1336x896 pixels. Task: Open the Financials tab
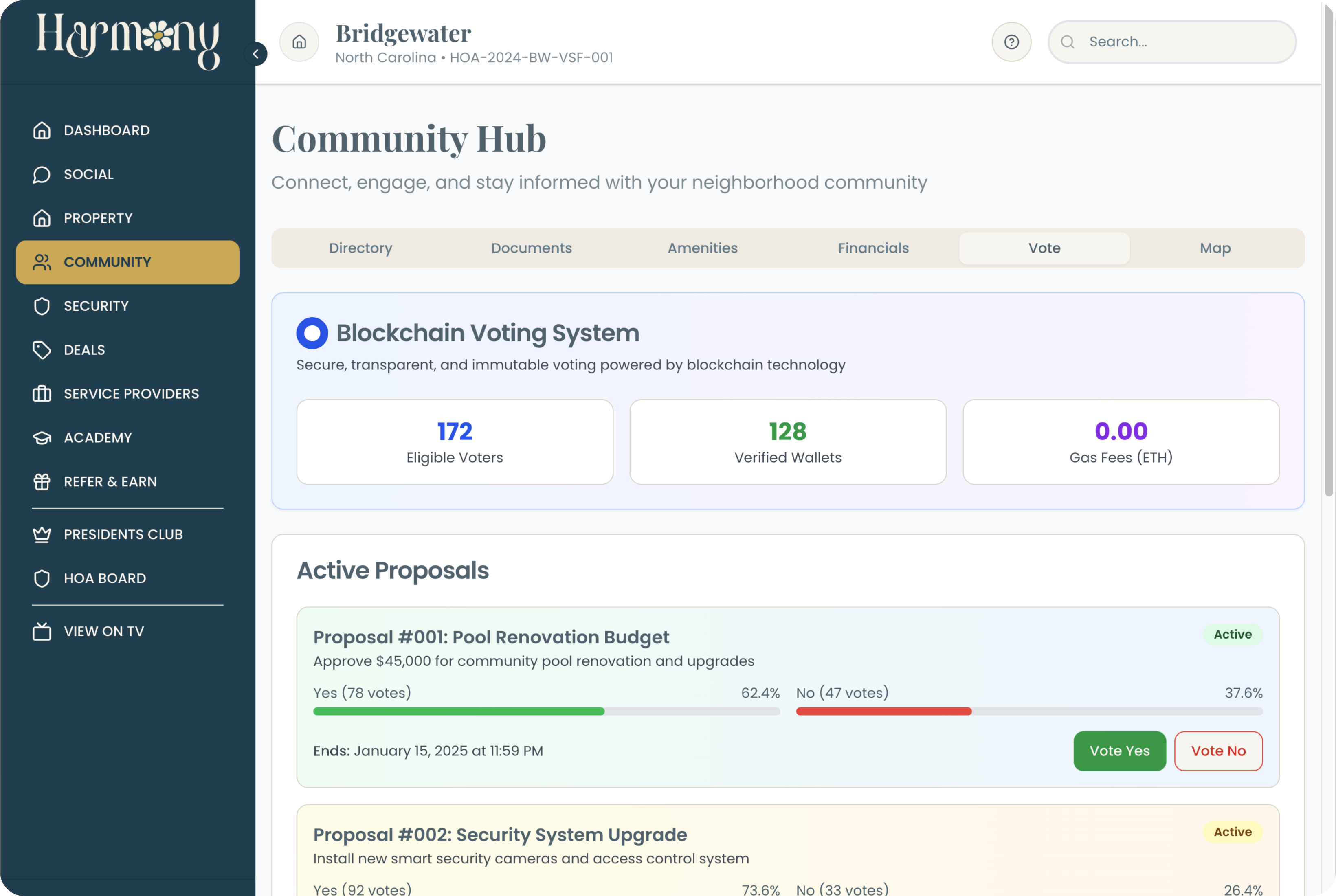[873, 248]
